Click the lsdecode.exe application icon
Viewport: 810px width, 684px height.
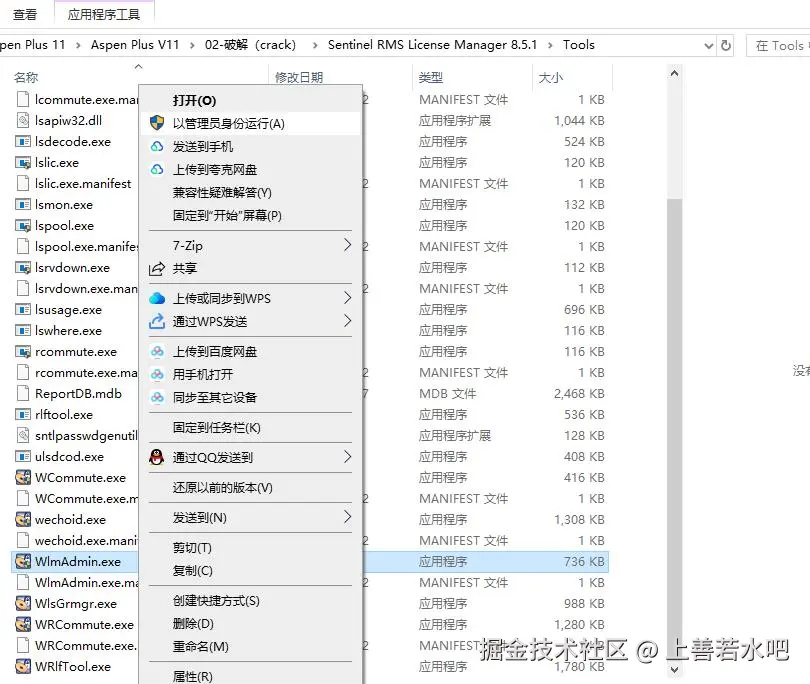[23, 142]
